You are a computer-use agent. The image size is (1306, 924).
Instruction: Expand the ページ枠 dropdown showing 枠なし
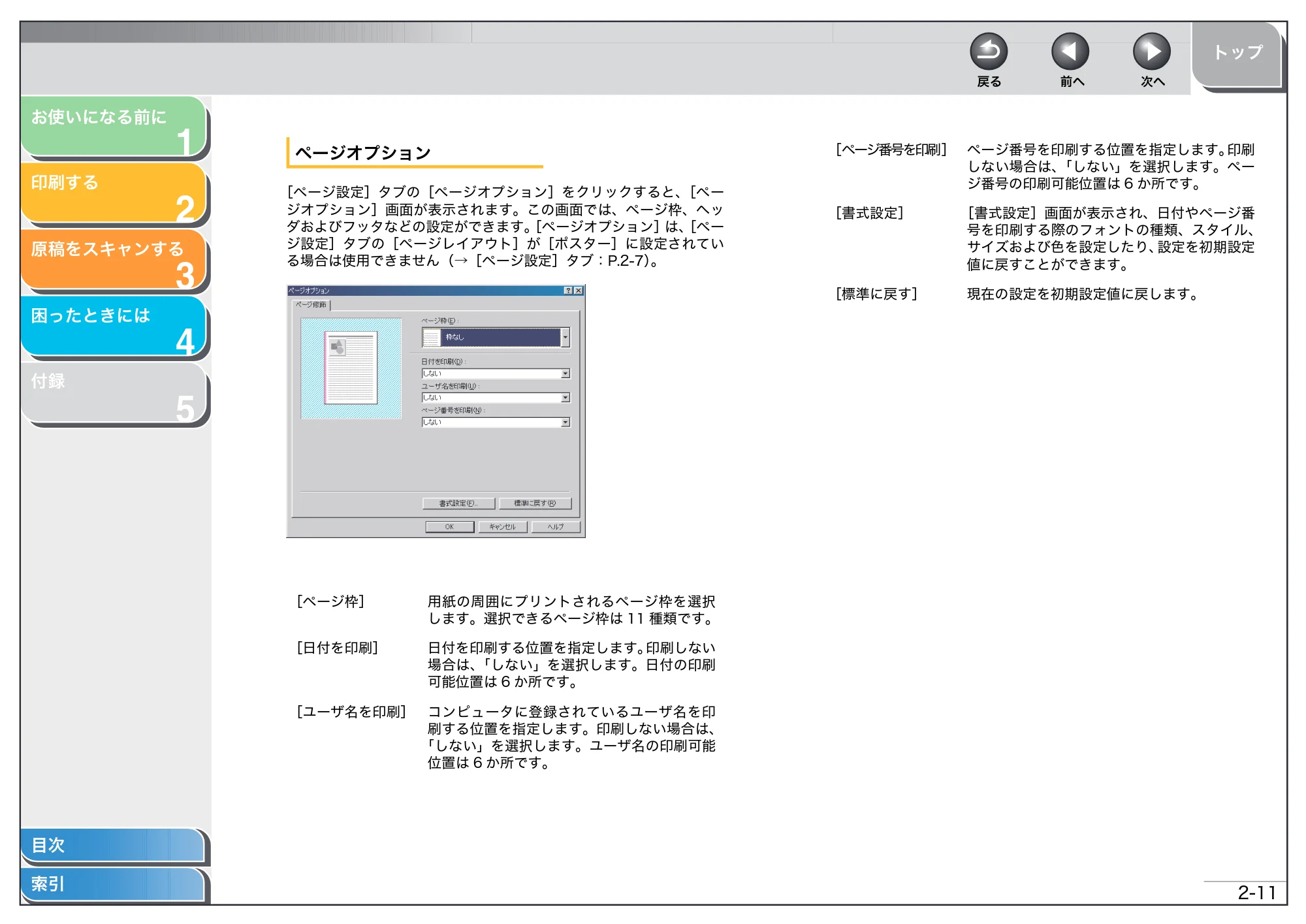(565, 338)
